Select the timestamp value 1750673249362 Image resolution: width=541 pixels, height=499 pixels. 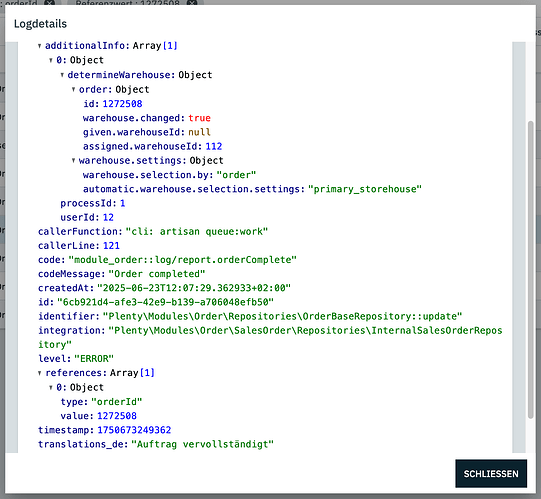134,430
